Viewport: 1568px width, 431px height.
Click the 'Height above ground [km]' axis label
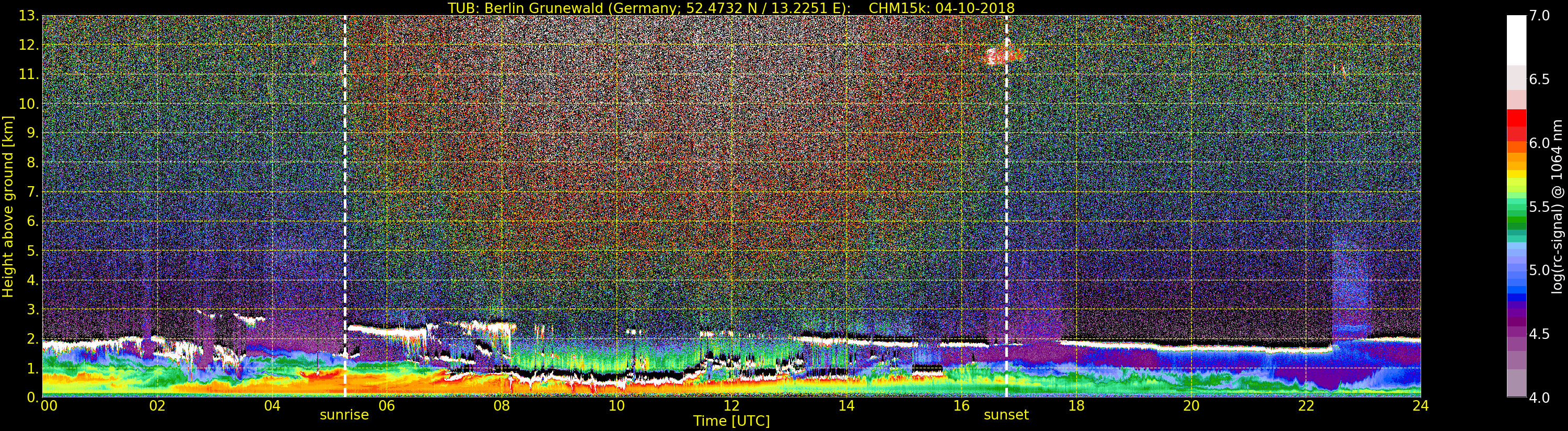click(8, 207)
